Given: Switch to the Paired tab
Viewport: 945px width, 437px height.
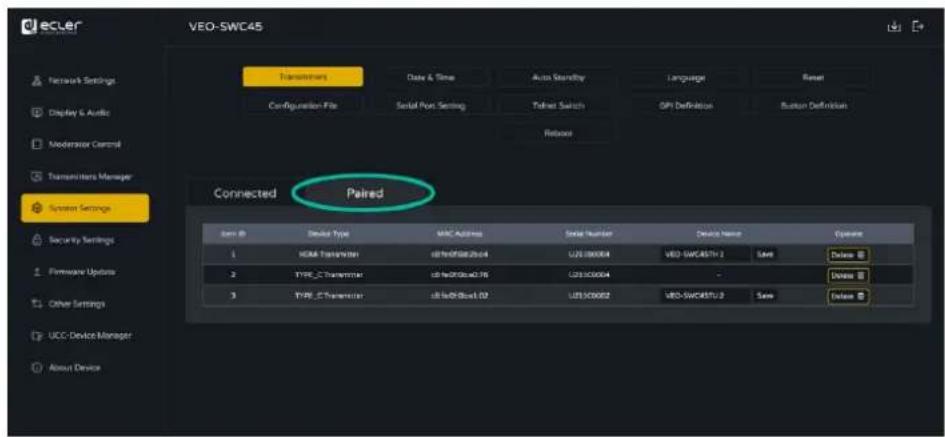Looking at the screenshot, I should point(365,193).
